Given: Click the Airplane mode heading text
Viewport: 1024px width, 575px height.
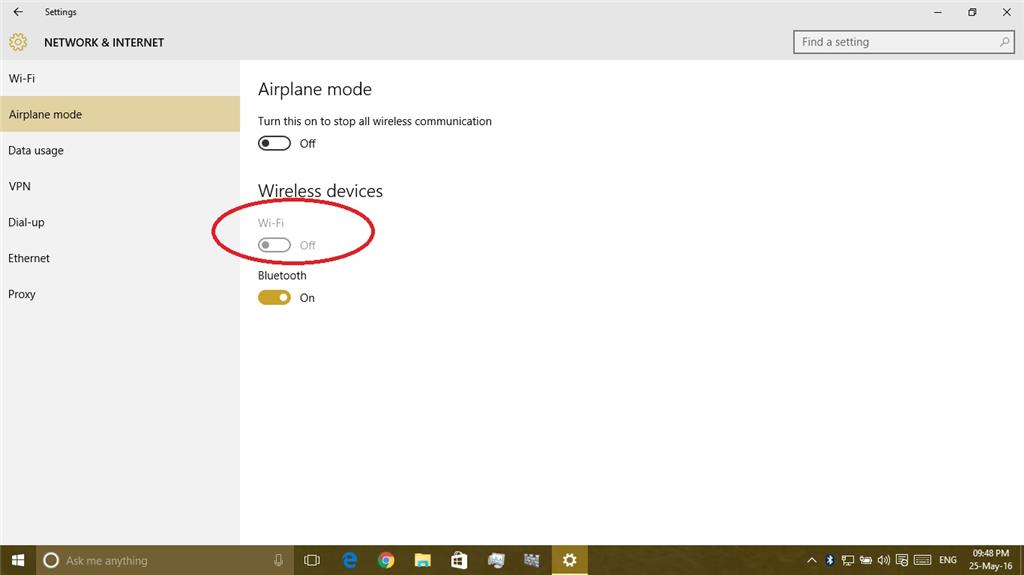Looking at the screenshot, I should [x=315, y=90].
